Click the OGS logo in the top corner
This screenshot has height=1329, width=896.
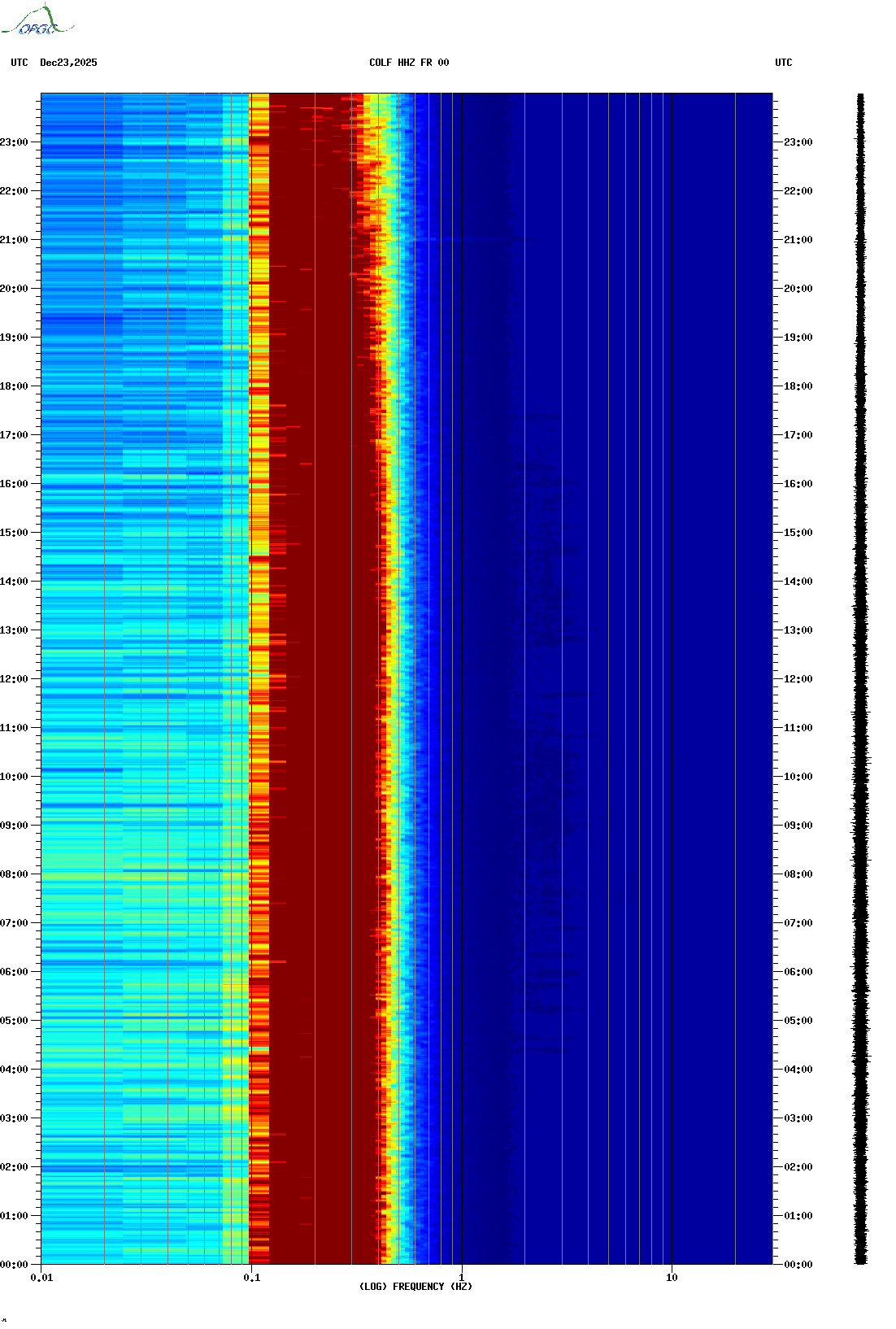click(37, 21)
